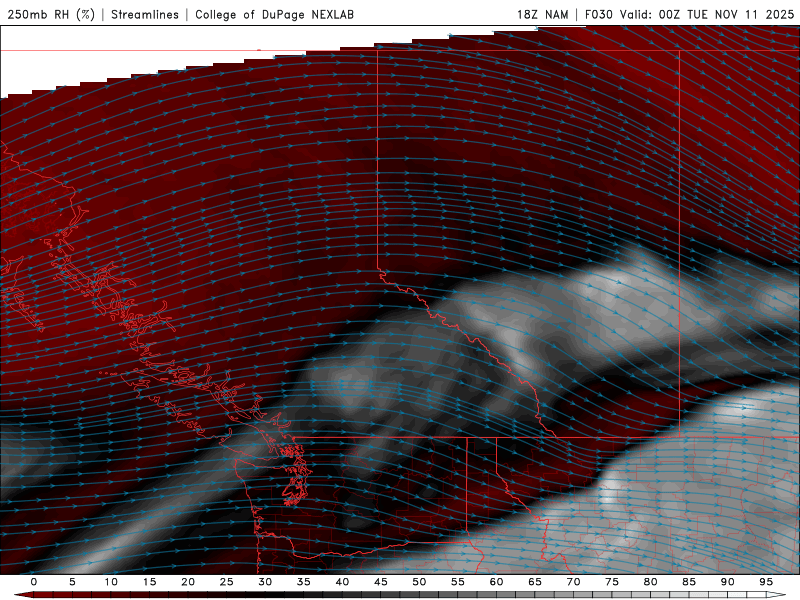Click the colorbar label '80'
The image size is (800, 600).
click(651, 582)
